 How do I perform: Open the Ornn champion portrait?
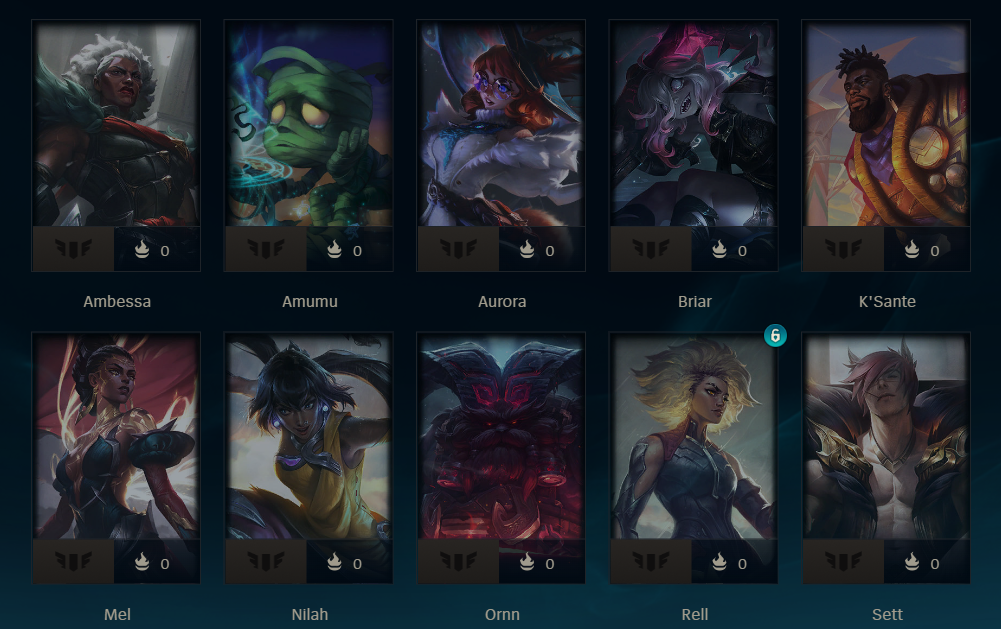pos(501,436)
